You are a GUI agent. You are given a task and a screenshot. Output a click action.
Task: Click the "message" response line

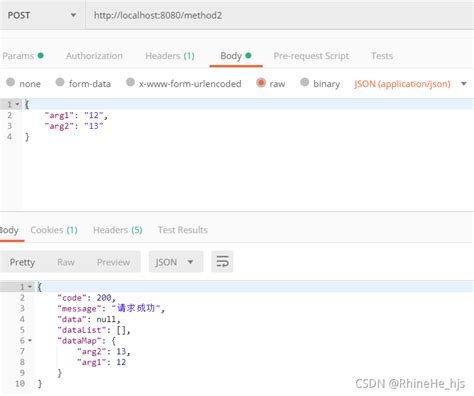click(x=111, y=308)
